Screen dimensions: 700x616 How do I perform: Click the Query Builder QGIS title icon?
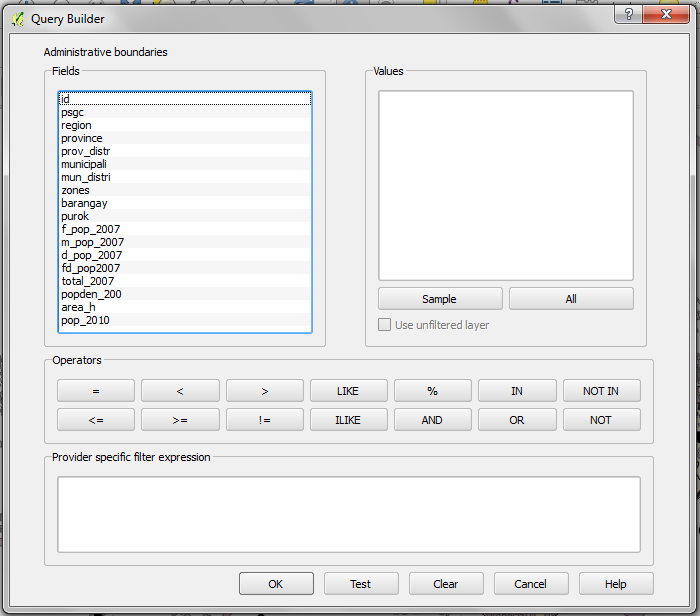coord(17,19)
